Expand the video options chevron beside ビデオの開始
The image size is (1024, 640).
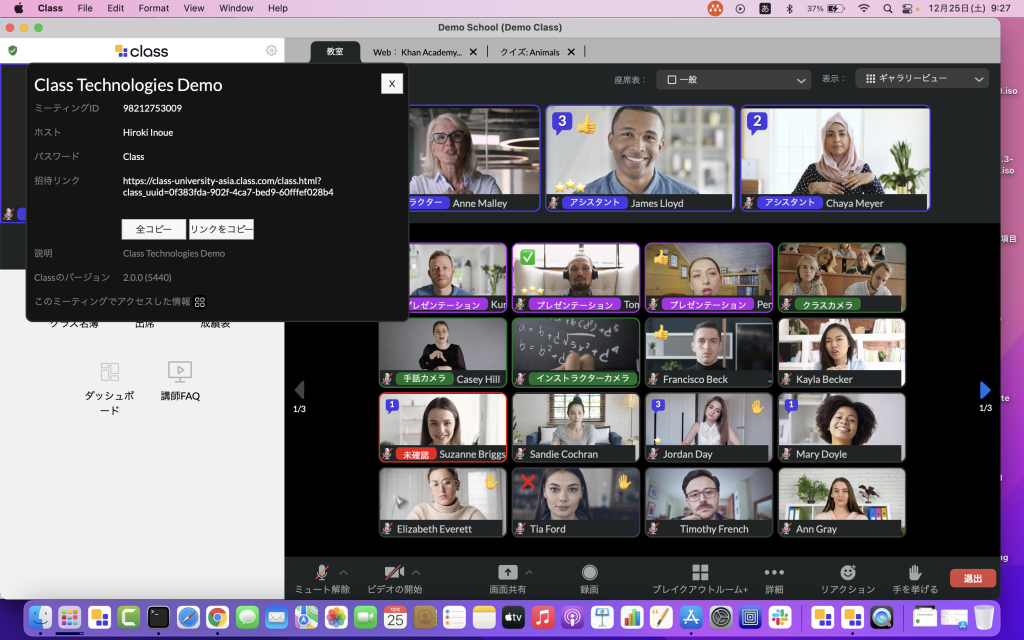(x=416, y=572)
